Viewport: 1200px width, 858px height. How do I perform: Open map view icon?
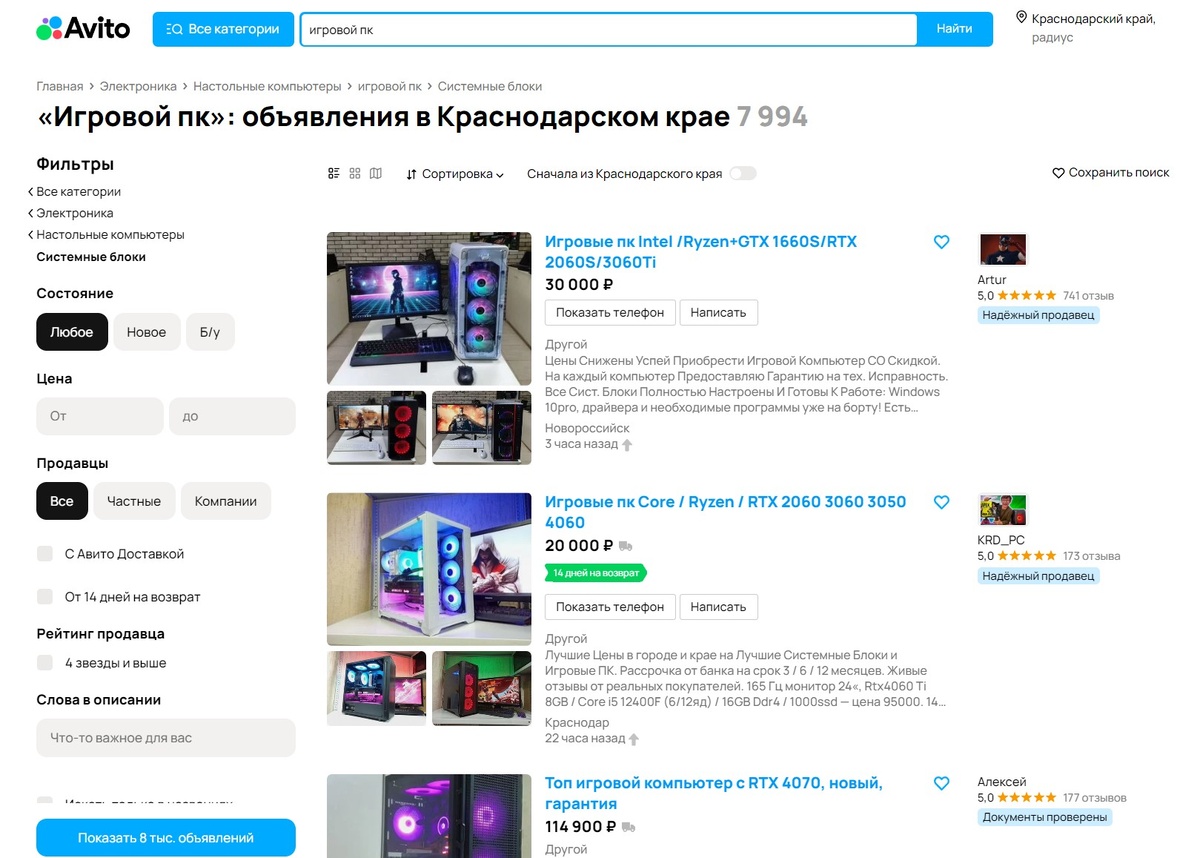pyautogui.click(x=376, y=174)
